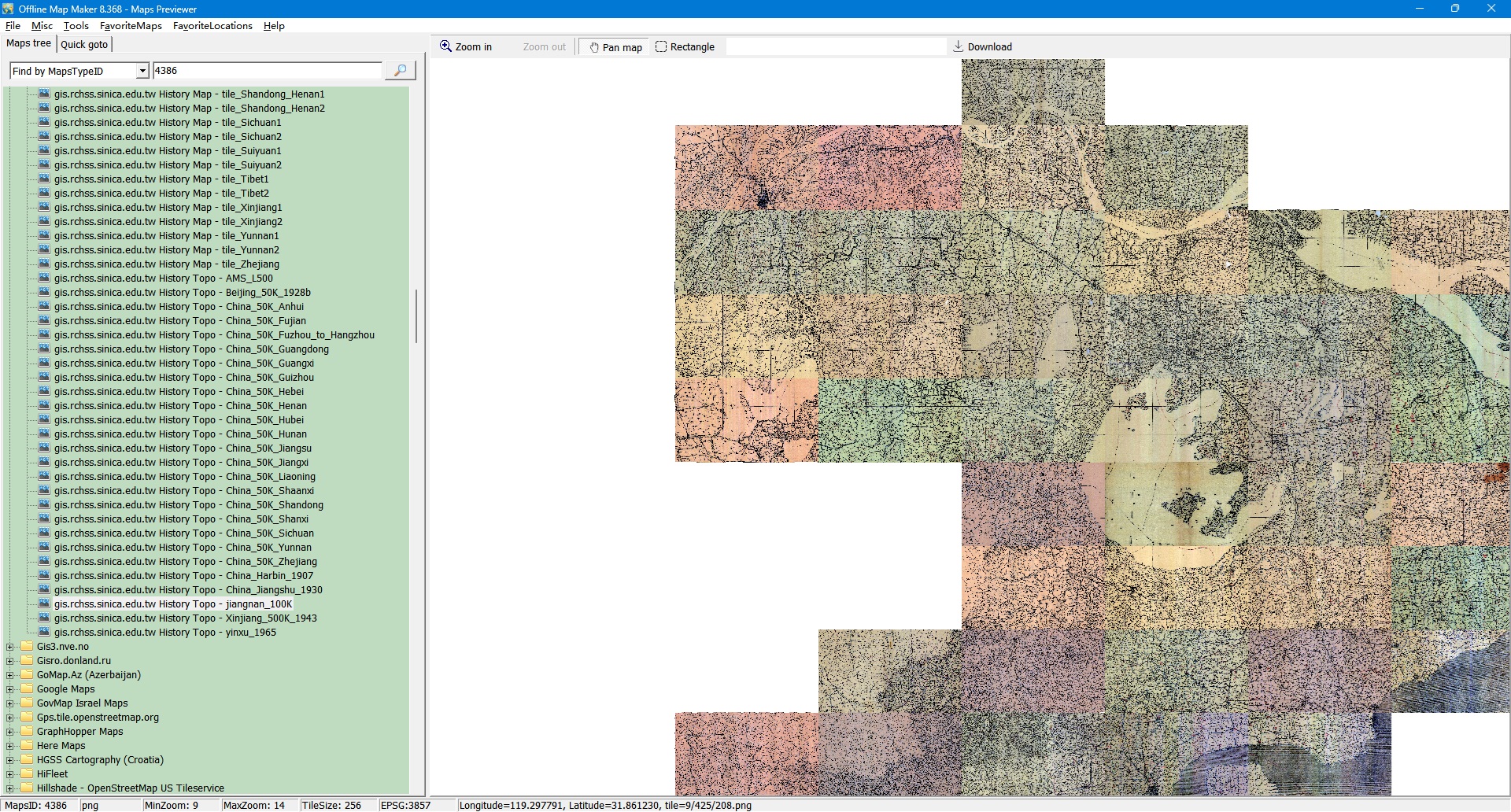Click the search field containing 4386
The height and width of the screenshot is (812, 1511).
[x=267, y=71]
